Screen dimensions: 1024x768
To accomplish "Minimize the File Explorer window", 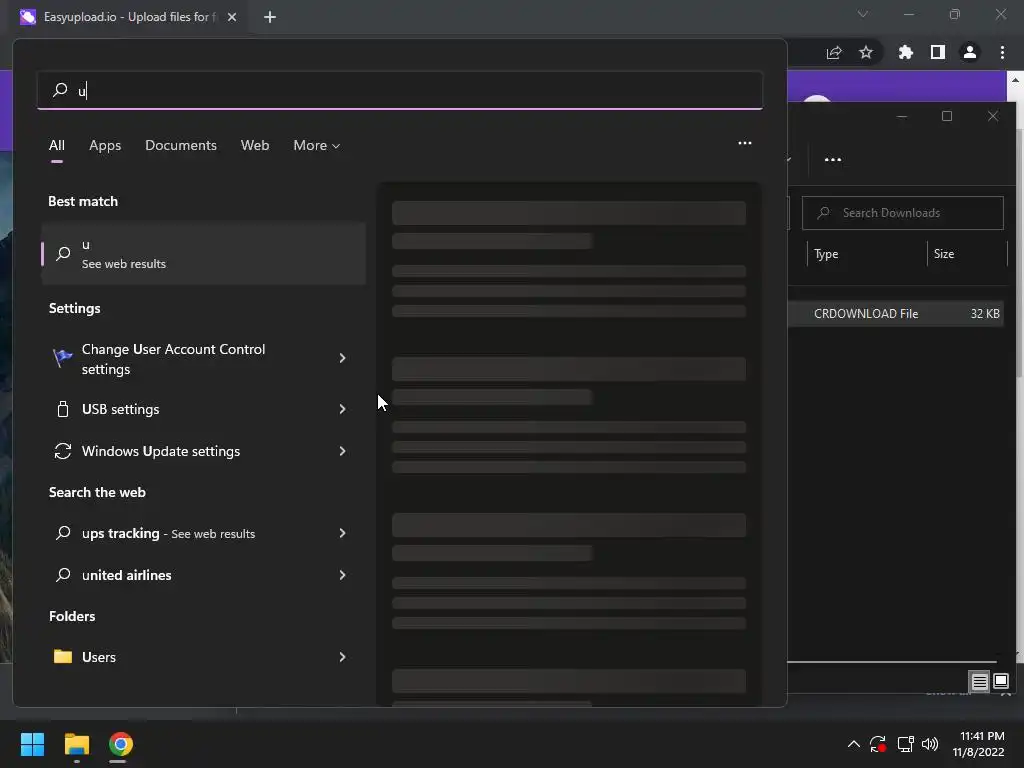I will (x=902, y=116).
